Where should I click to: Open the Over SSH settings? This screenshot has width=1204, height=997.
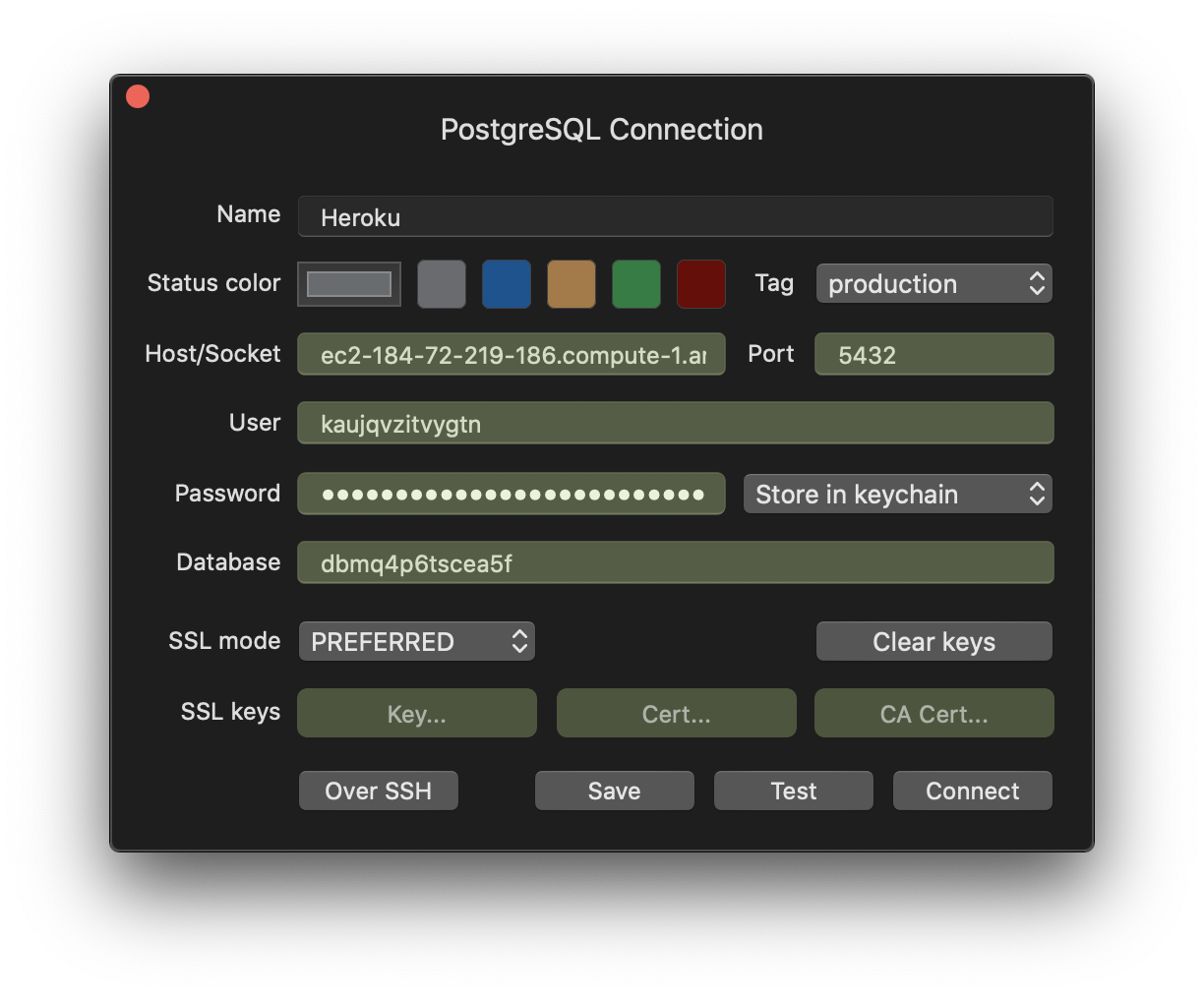[378, 791]
